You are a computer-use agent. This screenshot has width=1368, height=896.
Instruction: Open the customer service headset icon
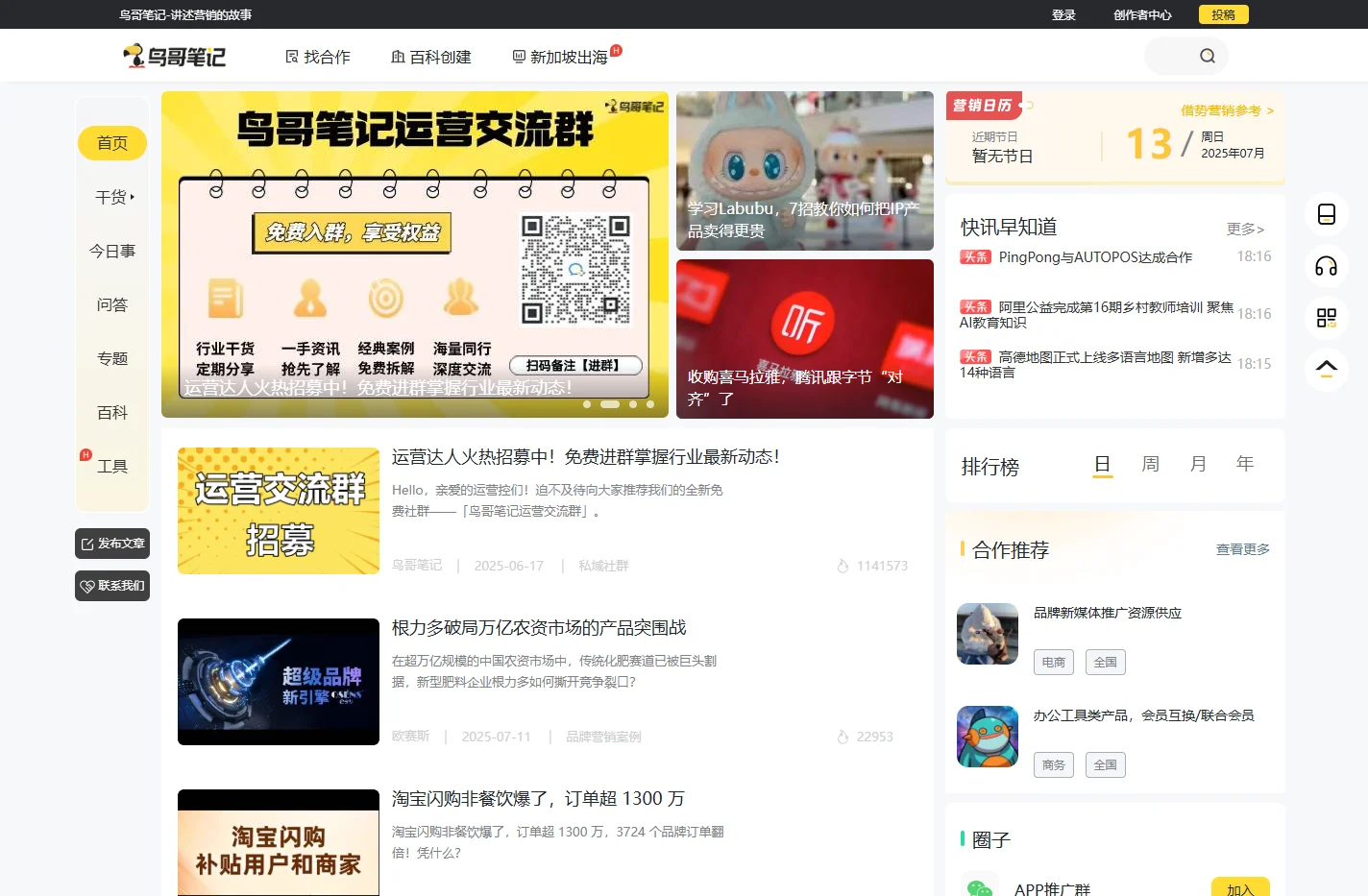(1327, 266)
